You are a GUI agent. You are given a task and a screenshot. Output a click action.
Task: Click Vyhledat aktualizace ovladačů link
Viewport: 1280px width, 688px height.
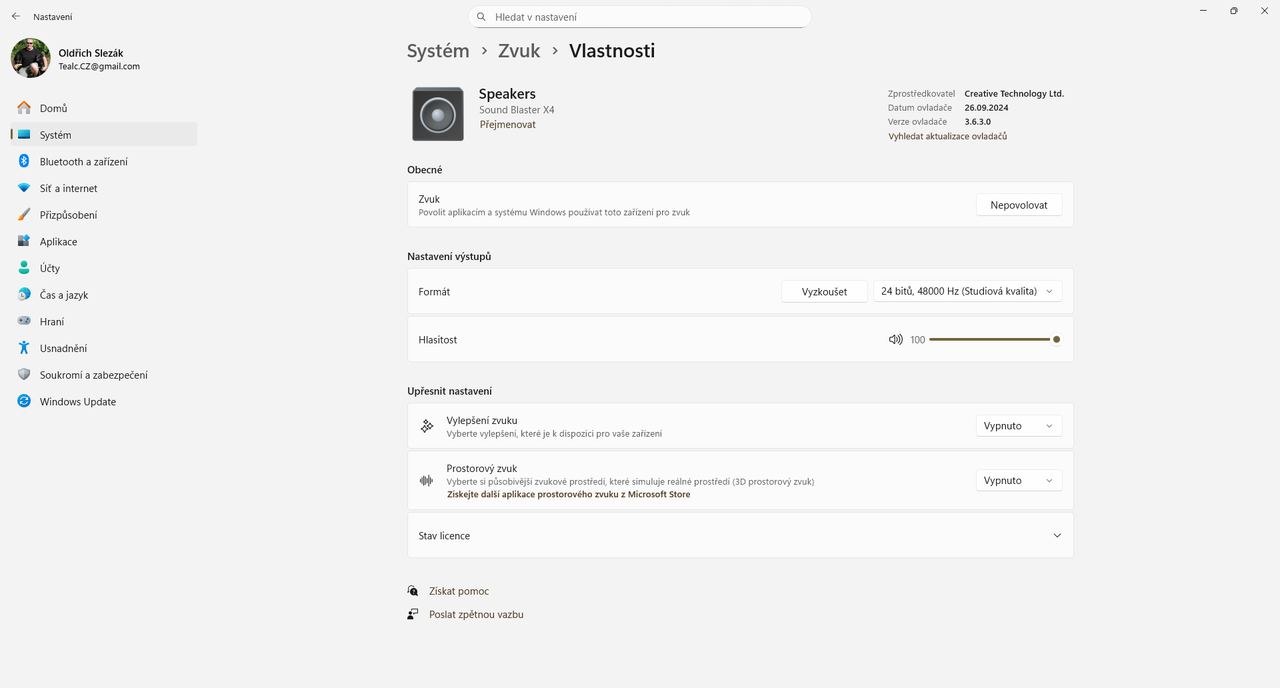tap(947, 136)
